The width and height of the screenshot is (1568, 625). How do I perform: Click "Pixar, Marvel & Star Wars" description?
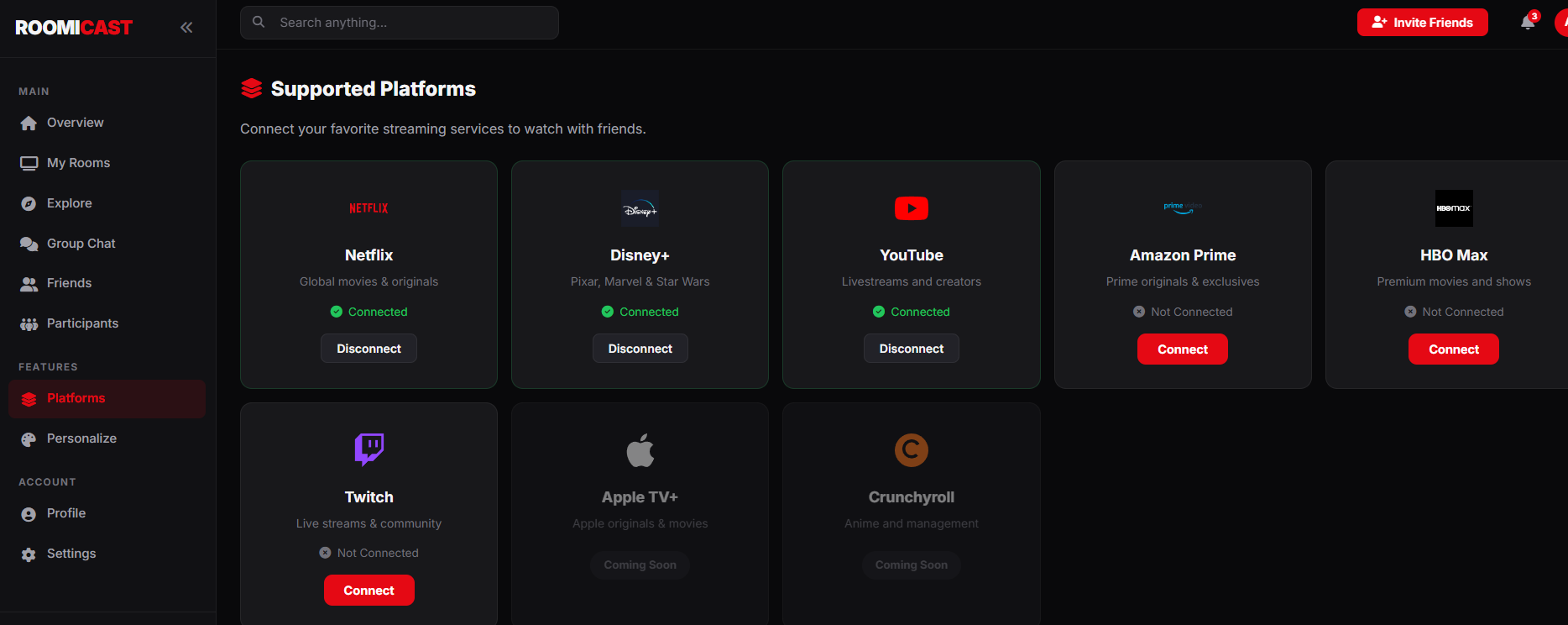point(640,281)
